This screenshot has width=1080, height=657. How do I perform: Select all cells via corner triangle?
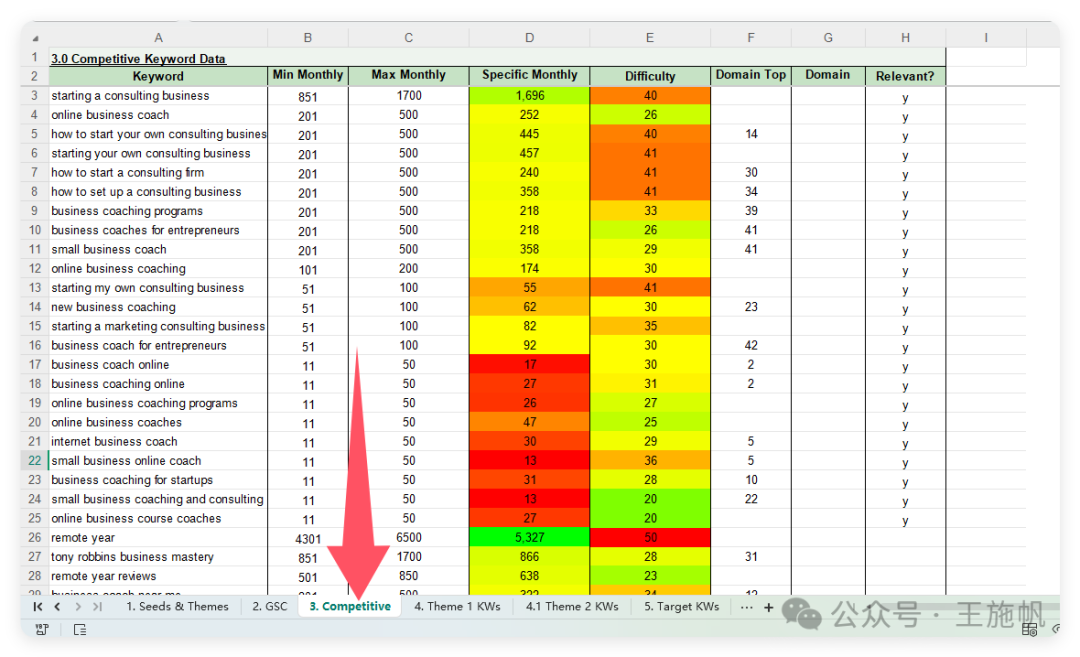pyautogui.click(x=35, y=38)
